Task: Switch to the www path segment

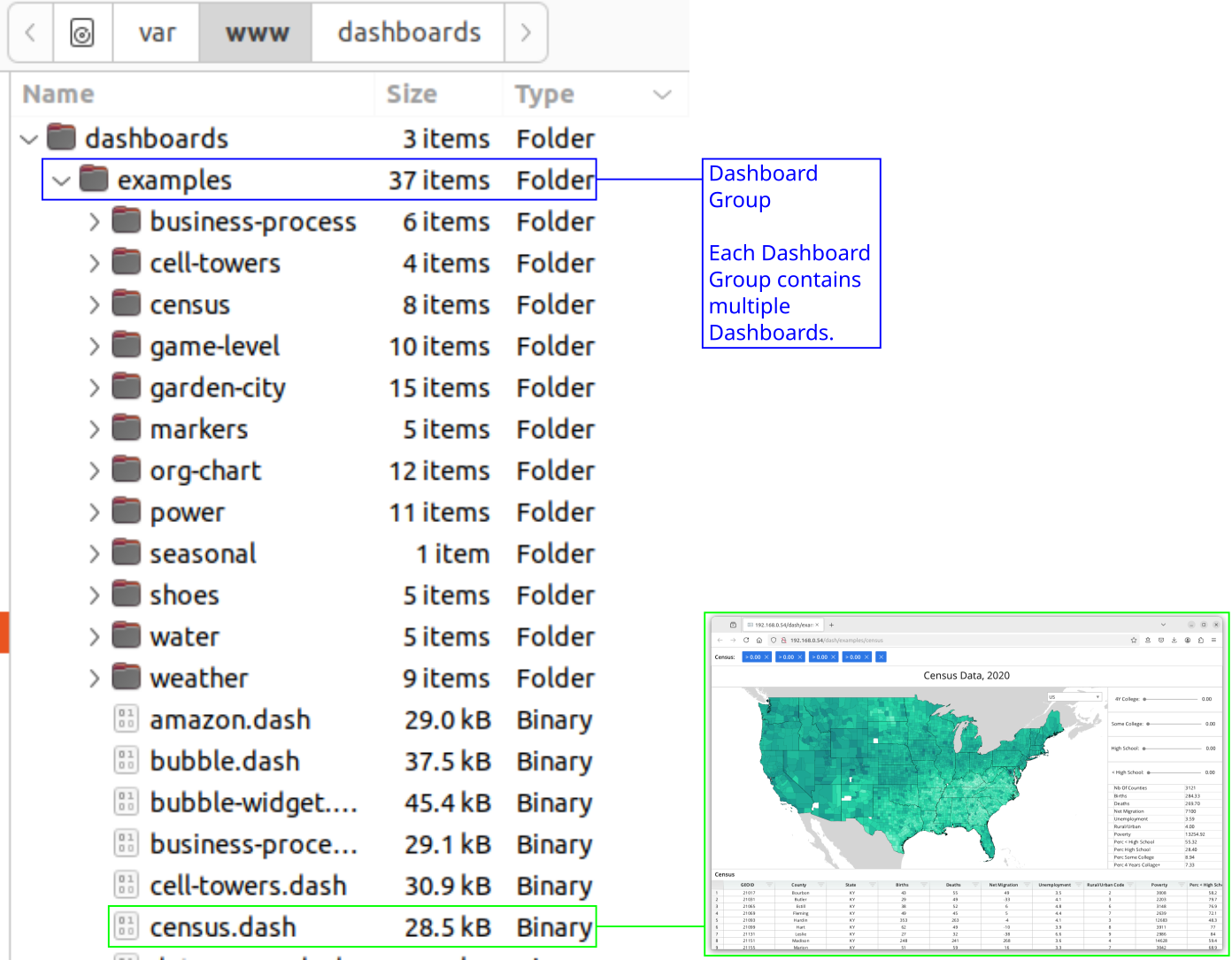Action: 257,33
